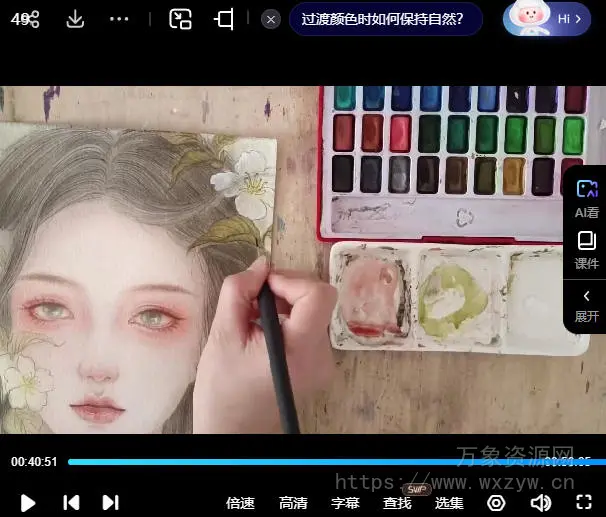Dismiss the AI question suggestion
Screen dimensions: 606x517
click(x=271, y=19)
